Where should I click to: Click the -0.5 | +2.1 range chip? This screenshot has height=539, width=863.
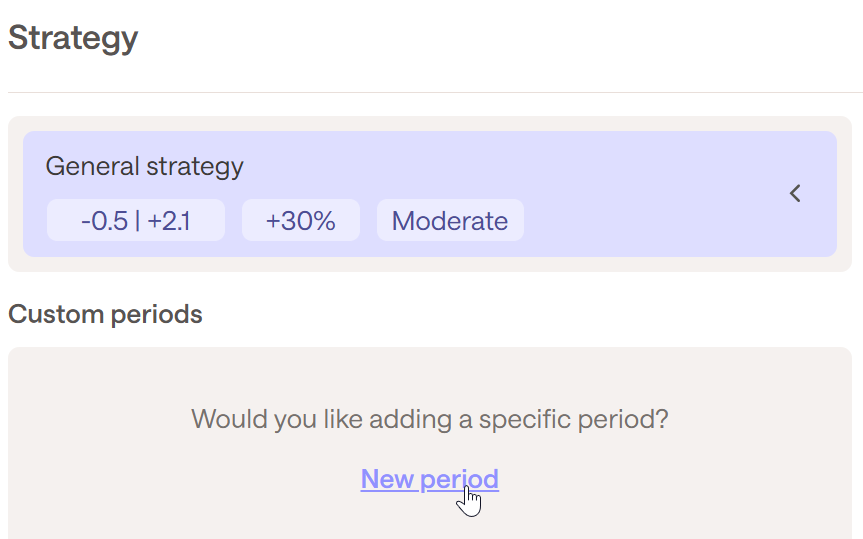tap(136, 221)
